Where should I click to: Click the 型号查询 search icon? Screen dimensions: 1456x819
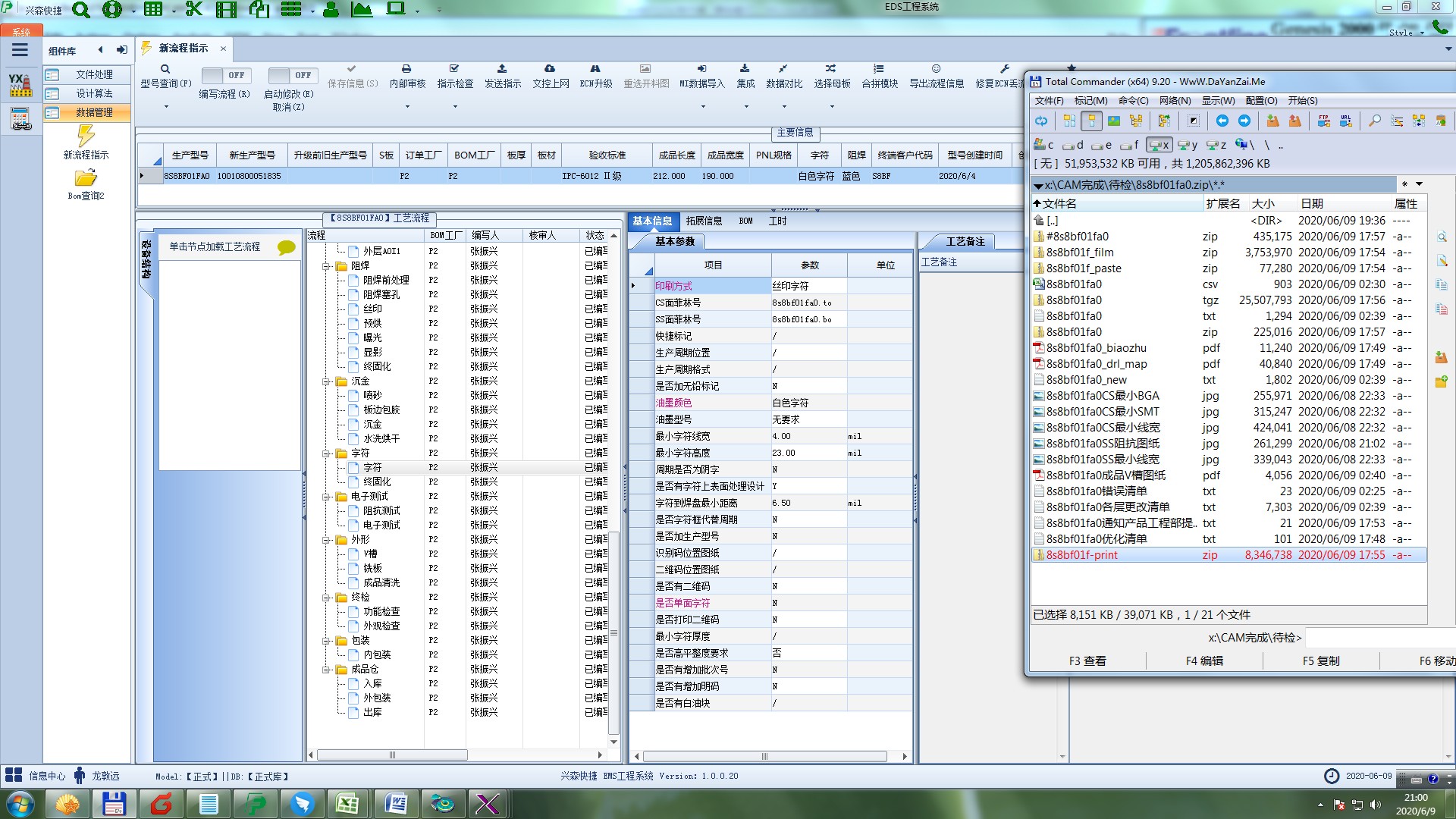165,69
